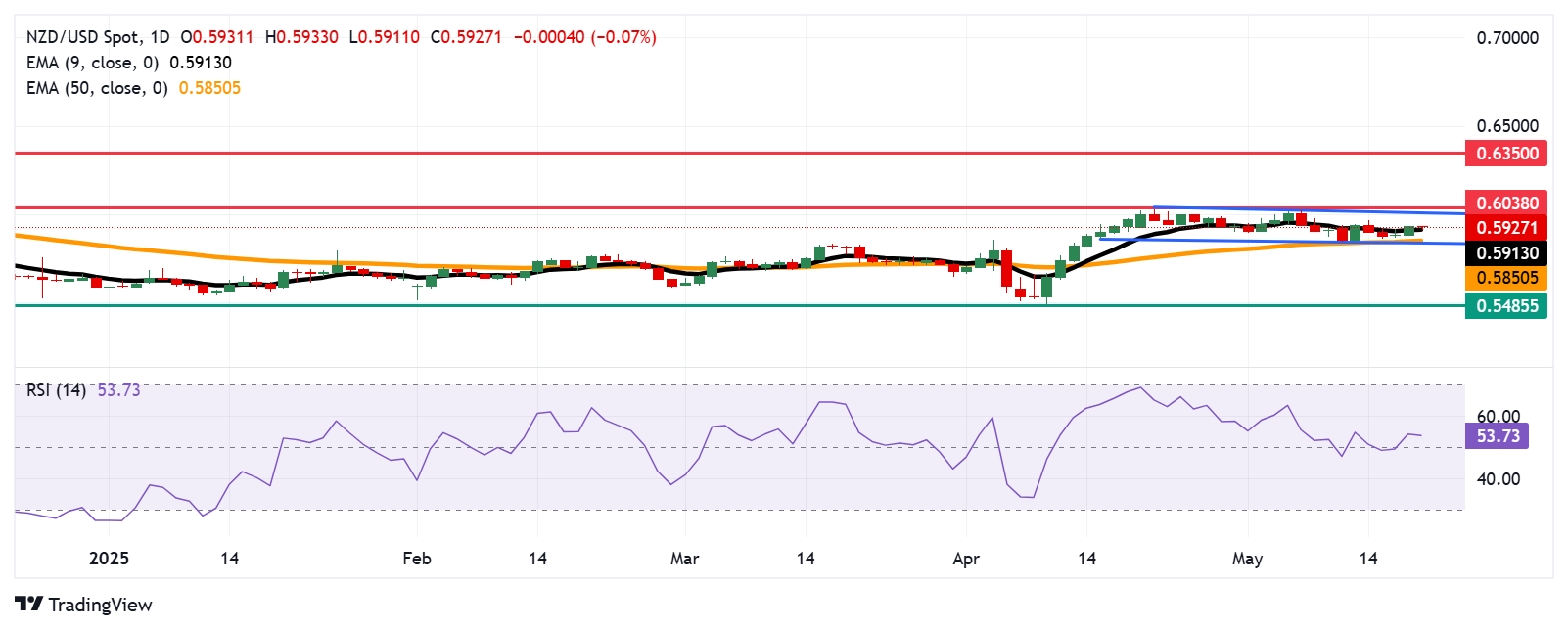
Task: Click the Feb label on time axis
Action: click(417, 559)
